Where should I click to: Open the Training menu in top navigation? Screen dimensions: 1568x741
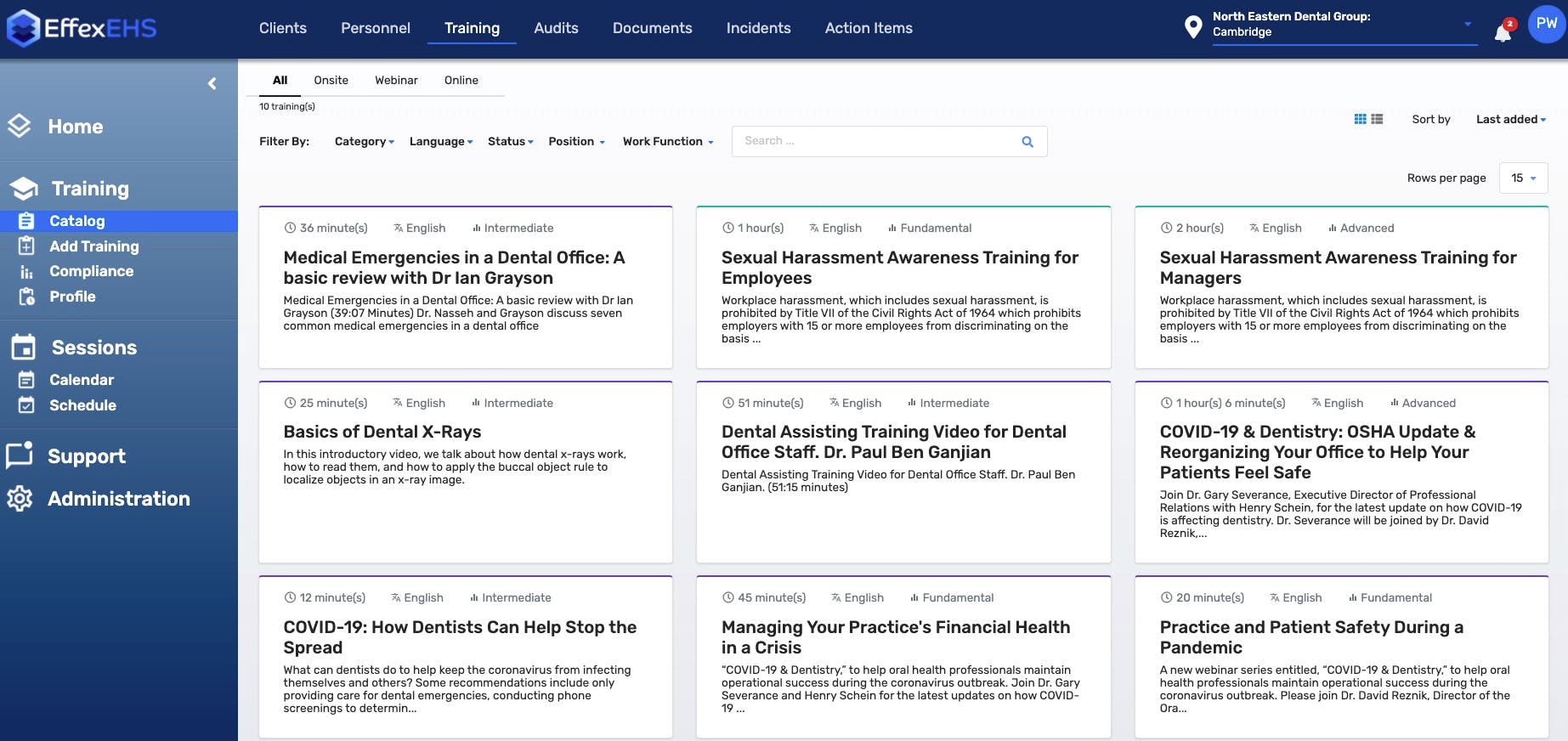472,28
